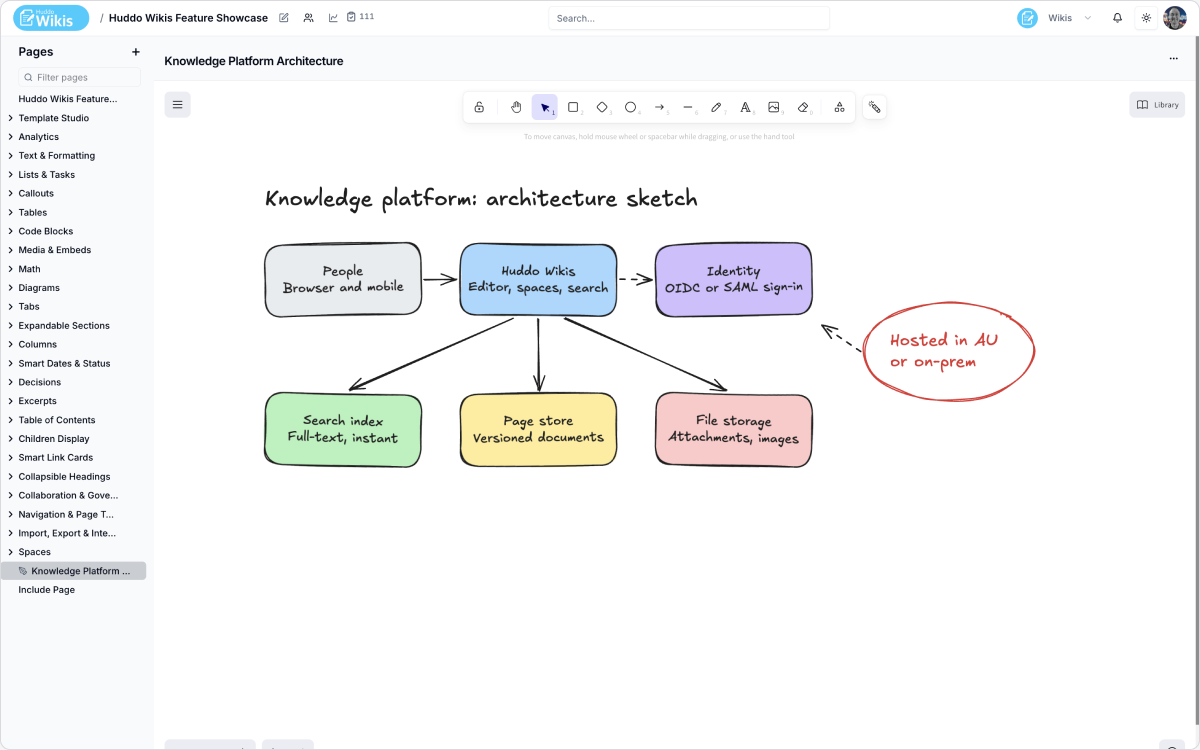This screenshot has width=1200, height=750.
Task: Click the laser pointer tool button
Action: click(874, 107)
